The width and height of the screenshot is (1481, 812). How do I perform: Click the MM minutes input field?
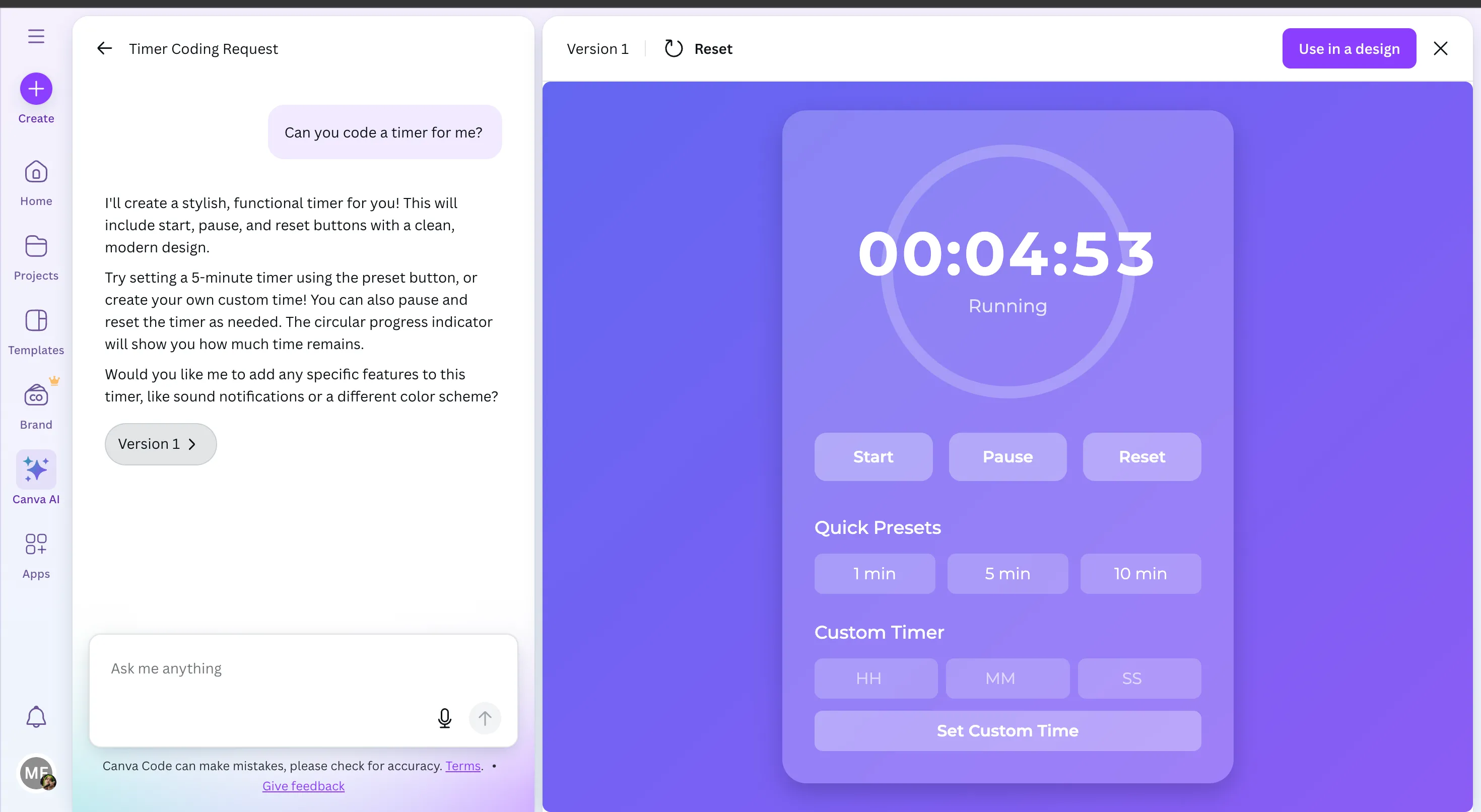(x=1007, y=678)
